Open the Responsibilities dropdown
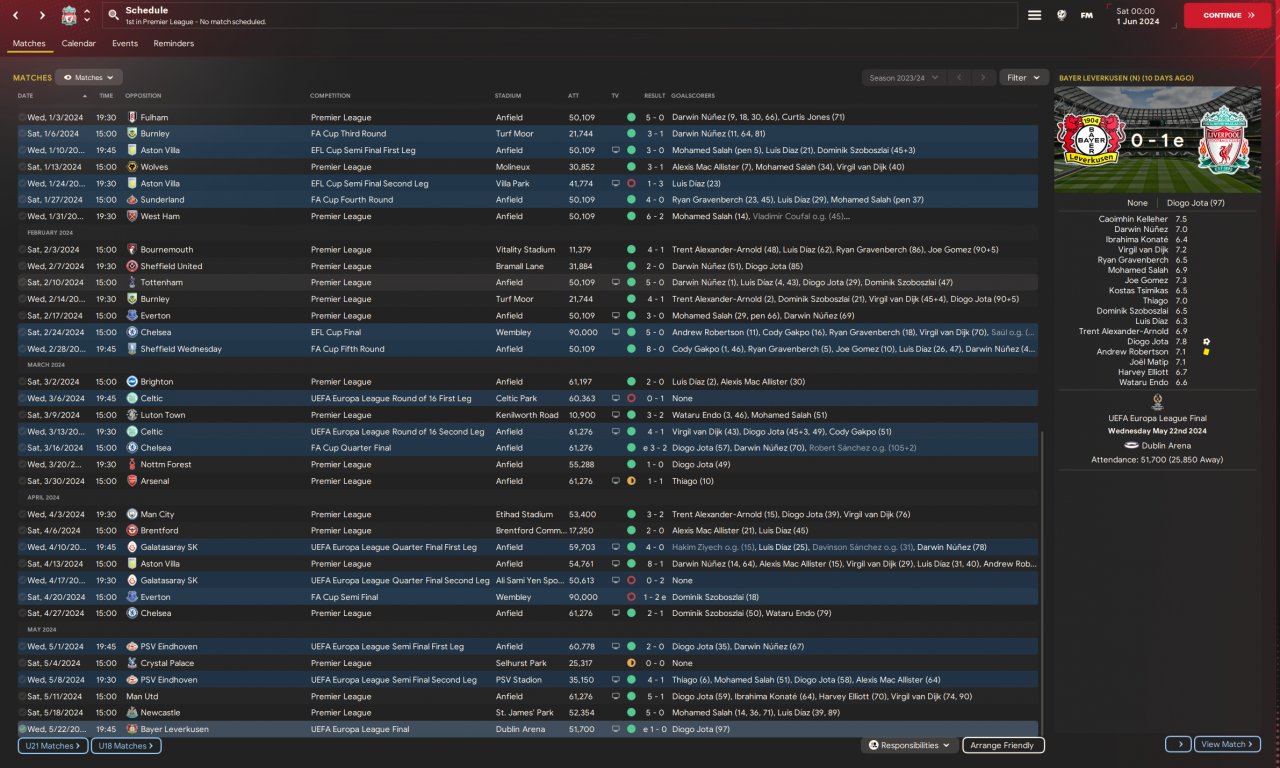The width and height of the screenshot is (1280, 768). [x=909, y=745]
